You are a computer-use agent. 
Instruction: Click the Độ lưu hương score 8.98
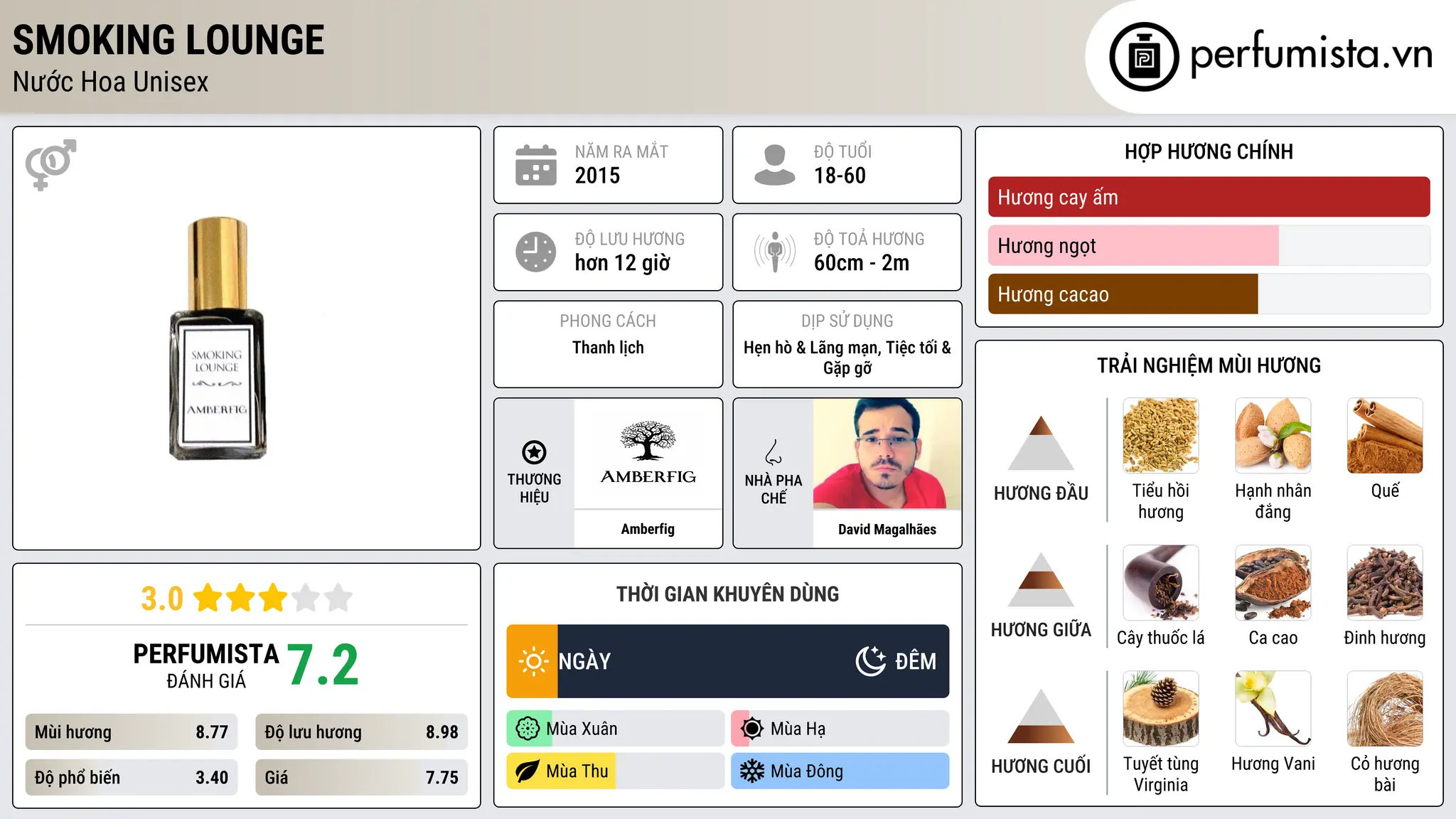442,732
